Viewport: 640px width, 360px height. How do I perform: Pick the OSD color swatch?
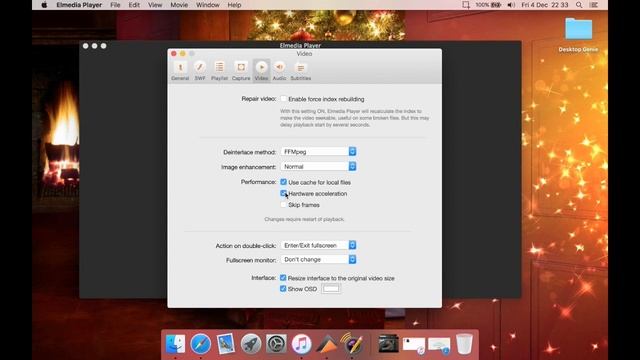pos(331,289)
